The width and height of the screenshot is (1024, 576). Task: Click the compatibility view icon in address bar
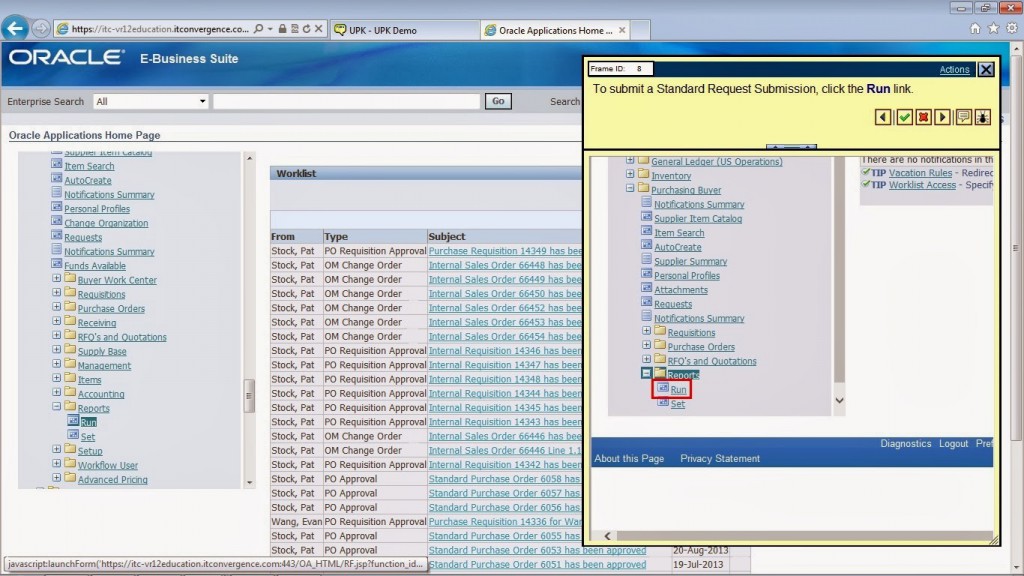tap(295, 29)
